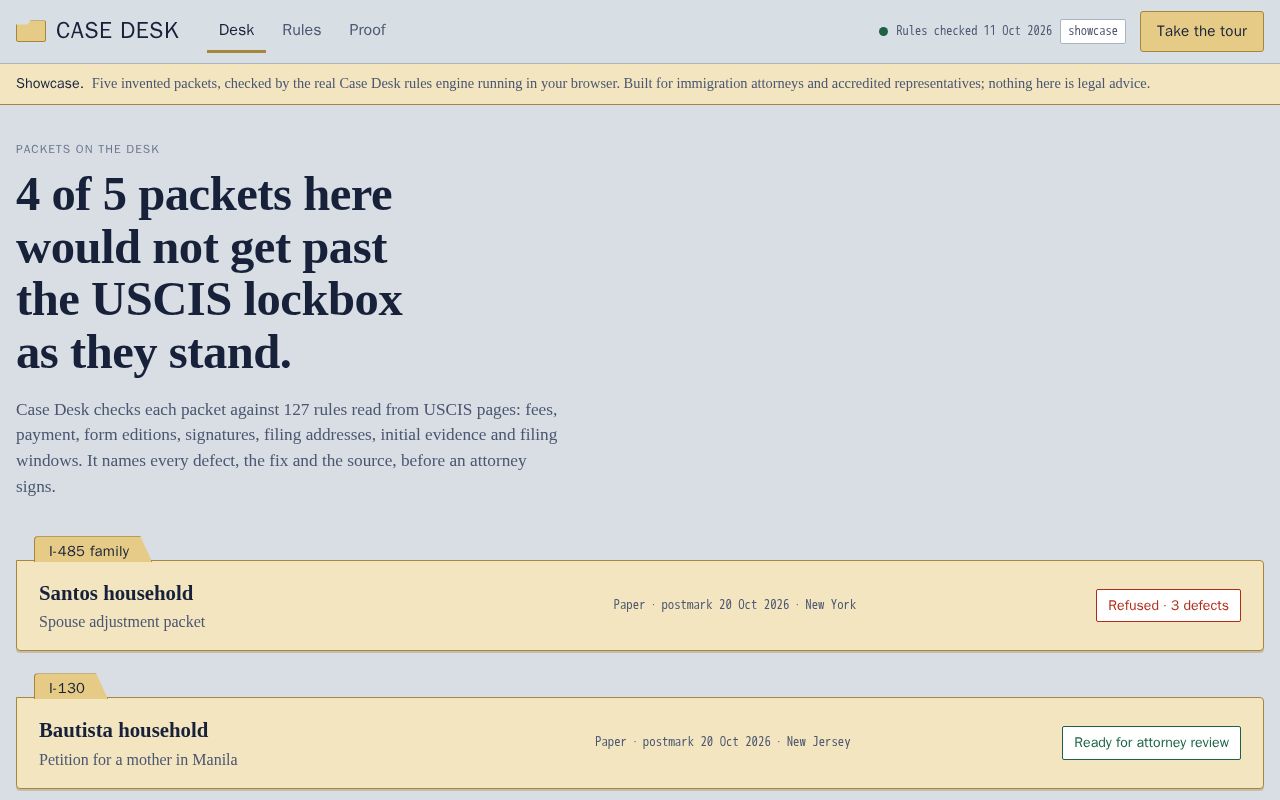
Task: Click the Case Desk folder logo icon
Action: [31, 31]
